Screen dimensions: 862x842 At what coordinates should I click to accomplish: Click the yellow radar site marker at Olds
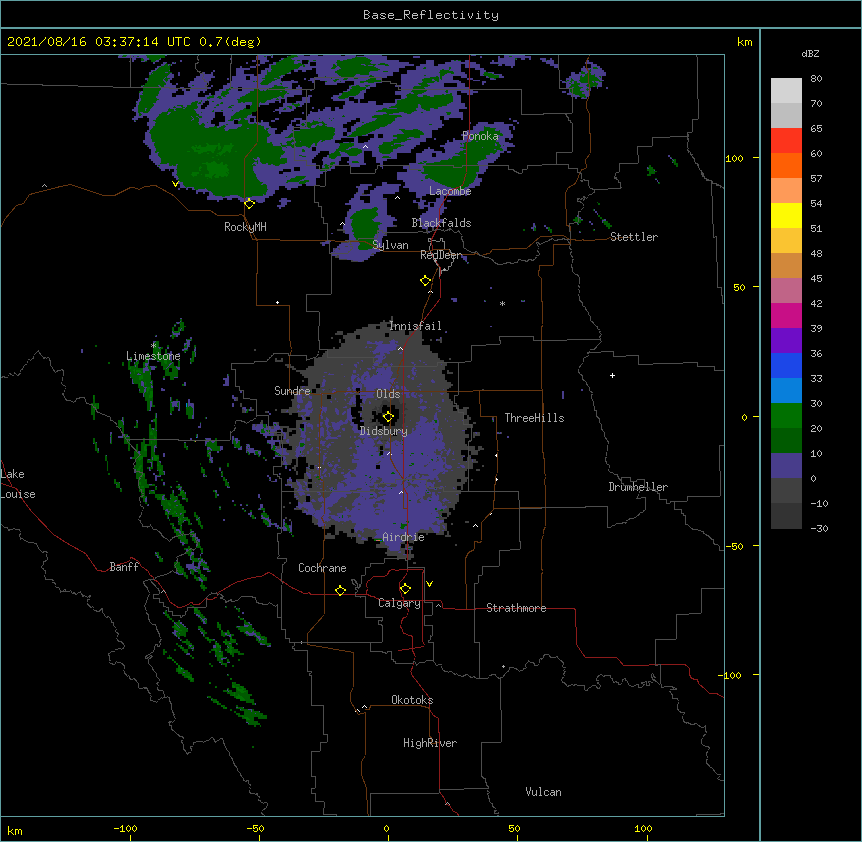click(x=388, y=417)
